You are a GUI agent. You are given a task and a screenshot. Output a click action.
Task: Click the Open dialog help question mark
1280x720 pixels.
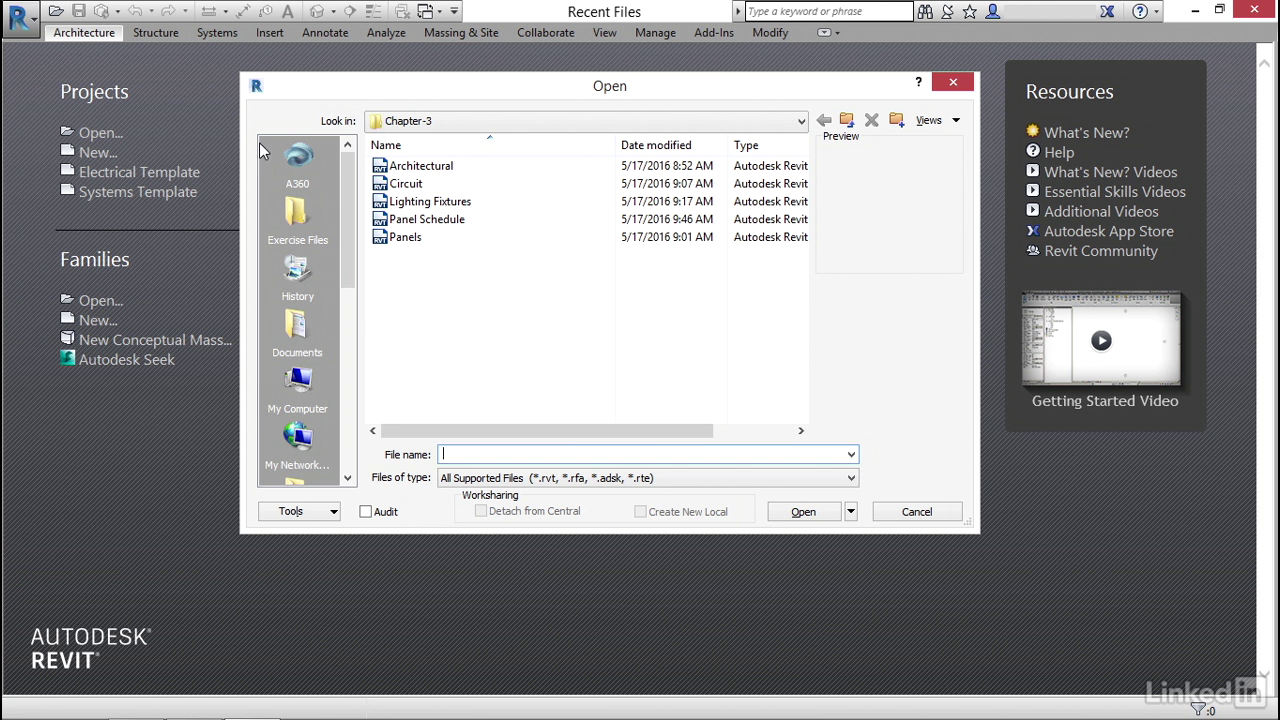919,82
